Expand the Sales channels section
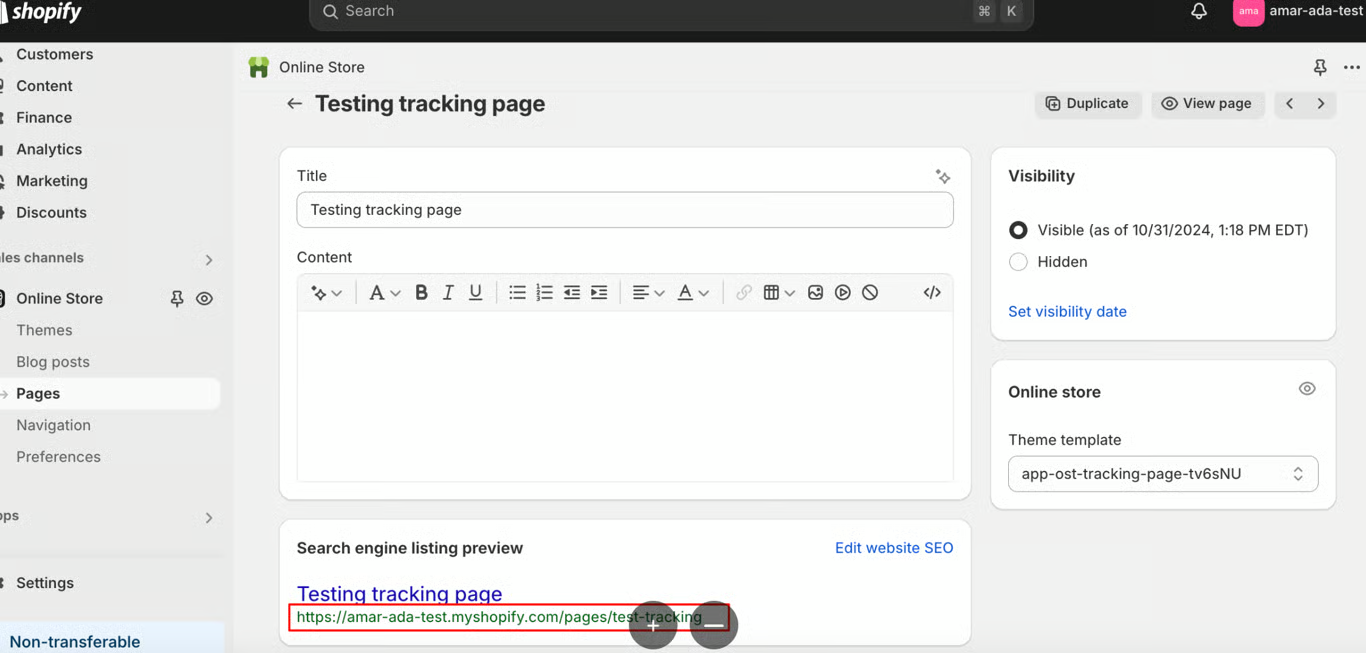Image resolution: width=1366 pixels, height=653 pixels. point(209,260)
